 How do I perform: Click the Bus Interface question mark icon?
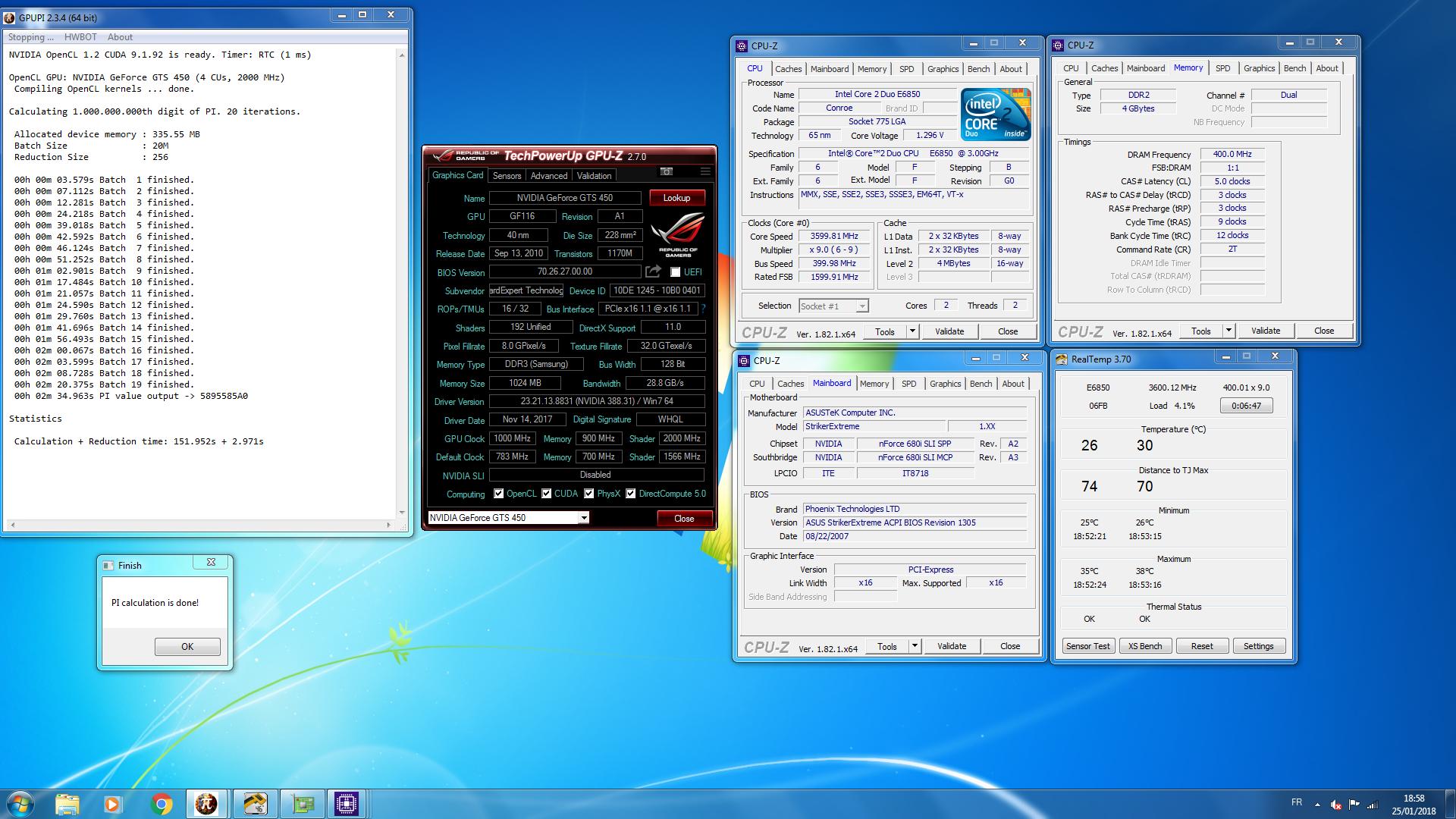coord(703,309)
